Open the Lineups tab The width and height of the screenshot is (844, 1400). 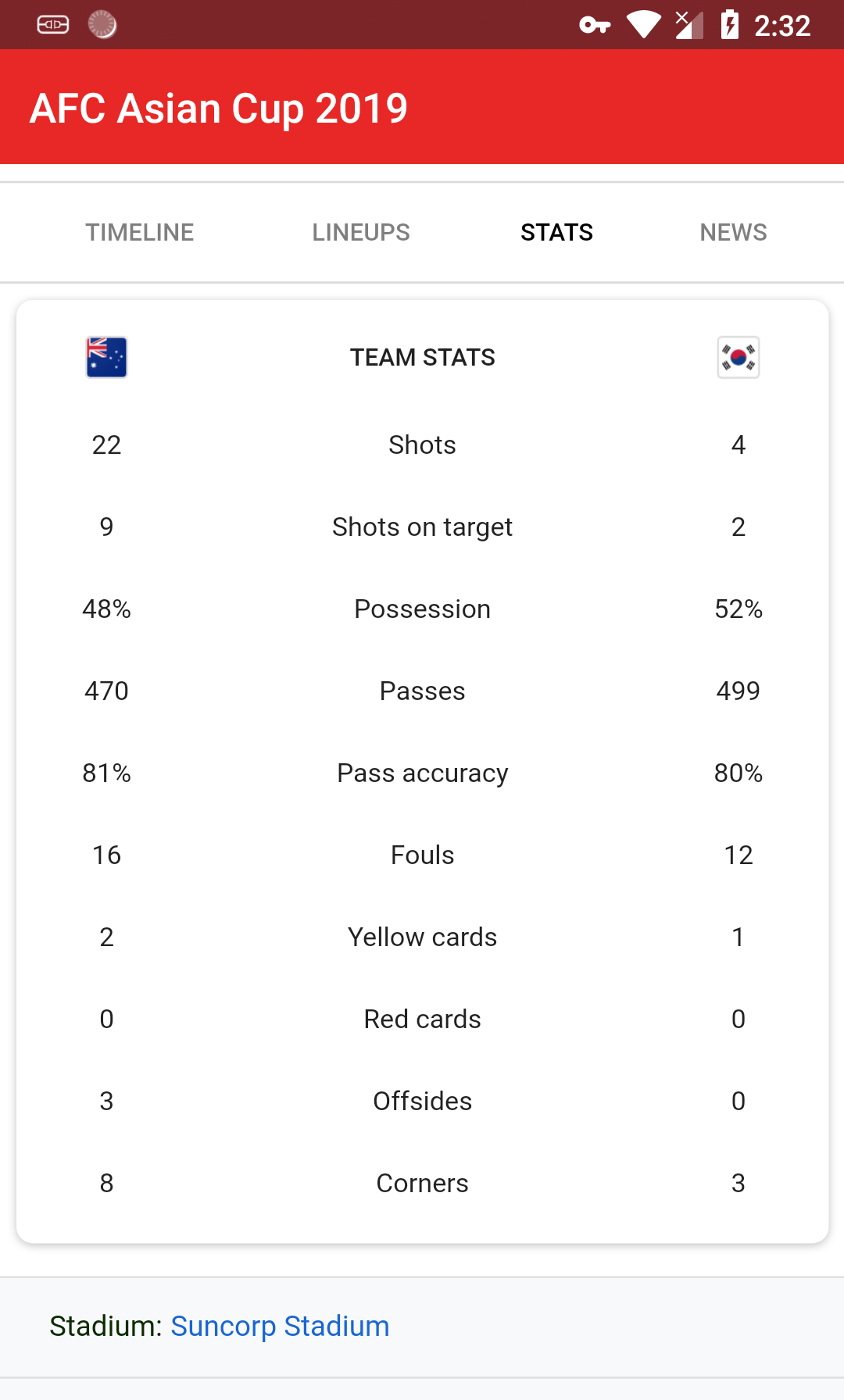pos(361,232)
